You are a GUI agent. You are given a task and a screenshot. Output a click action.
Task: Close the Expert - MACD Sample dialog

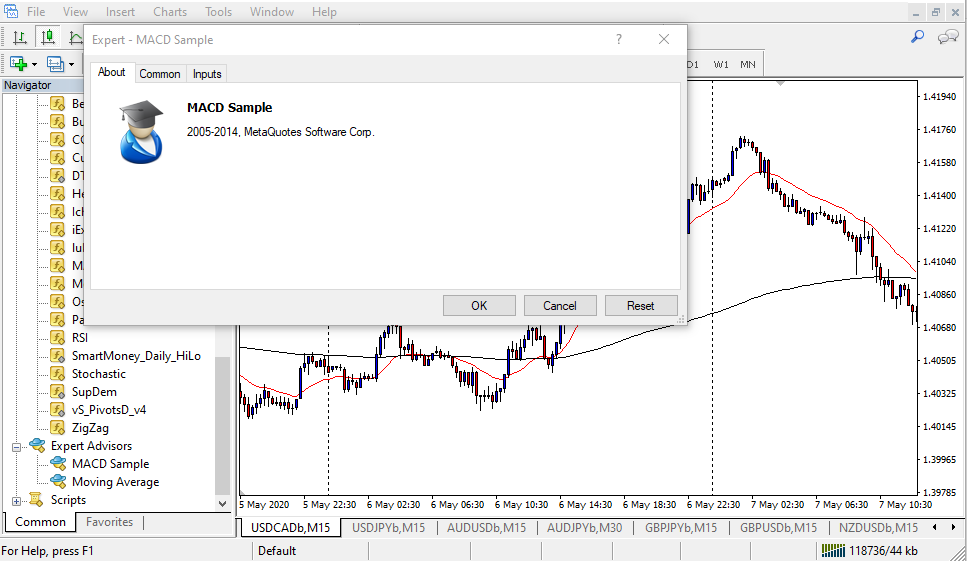point(664,39)
